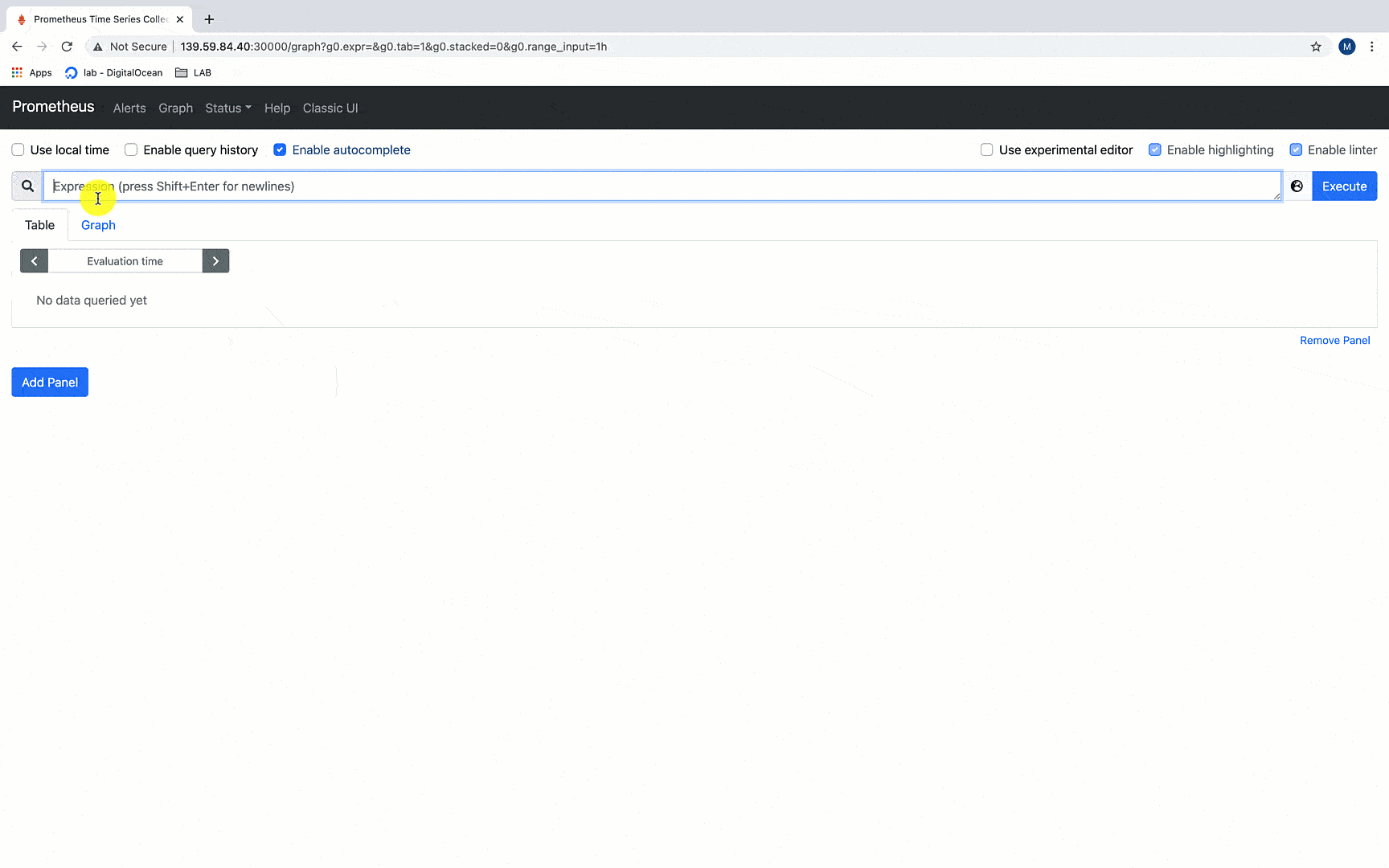Bookmark this page with the star icon
The width and height of the screenshot is (1389, 868).
click(1316, 47)
